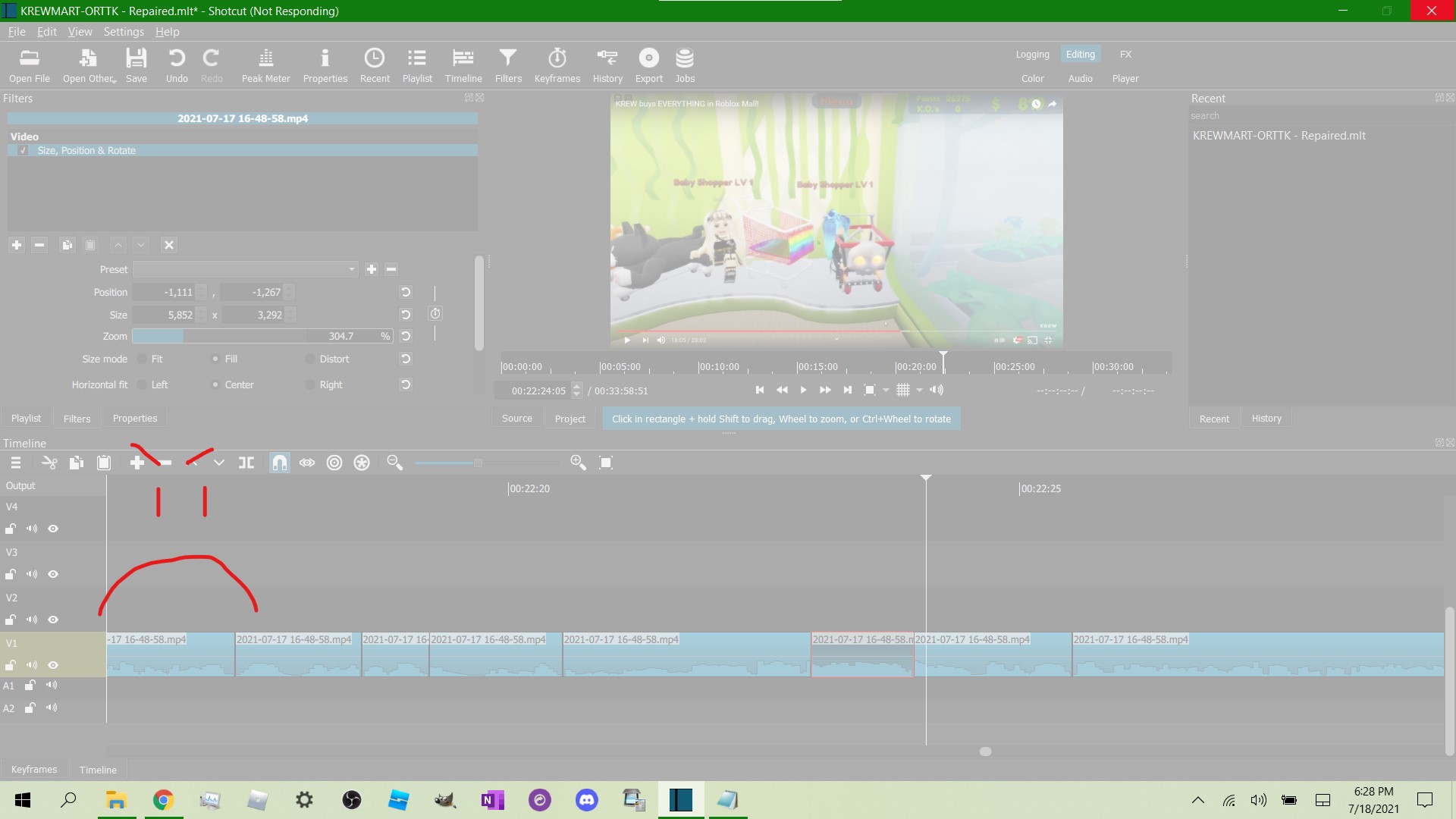1456x819 pixels.
Task: Expand the track operations chevron
Action: pos(219,463)
